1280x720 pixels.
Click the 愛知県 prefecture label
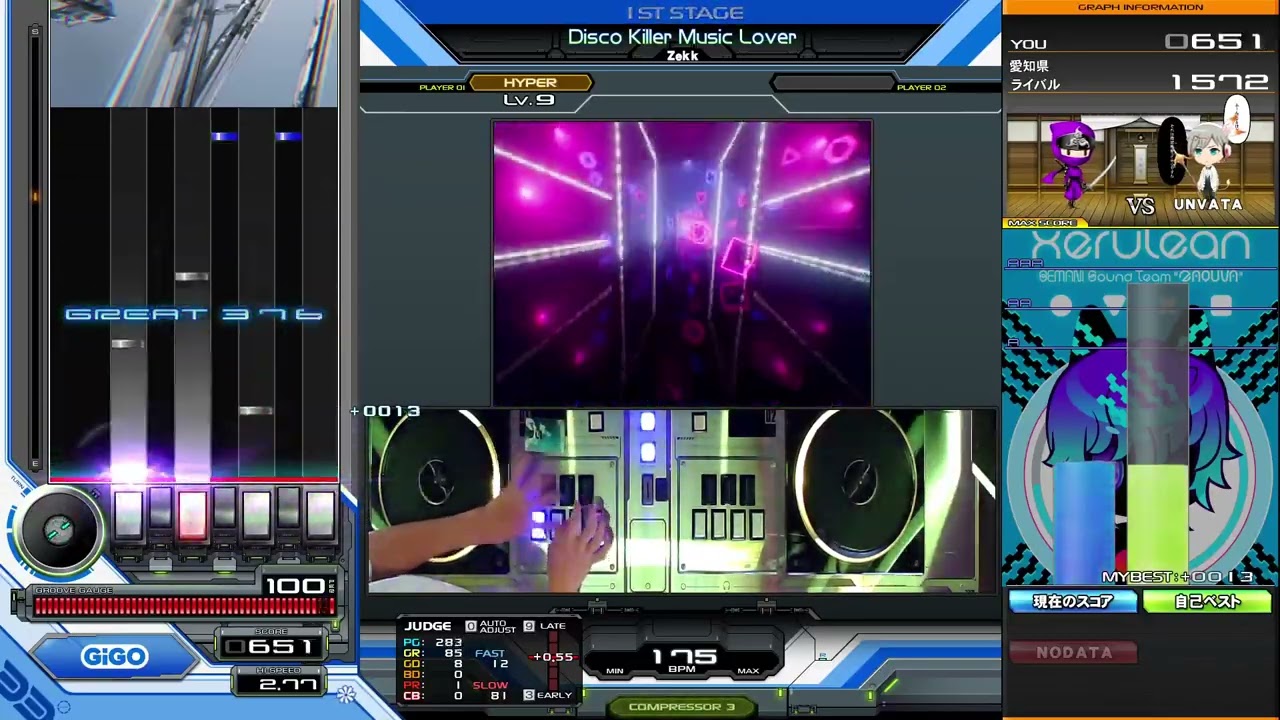pyautogui.click(x=1029, y=66)
